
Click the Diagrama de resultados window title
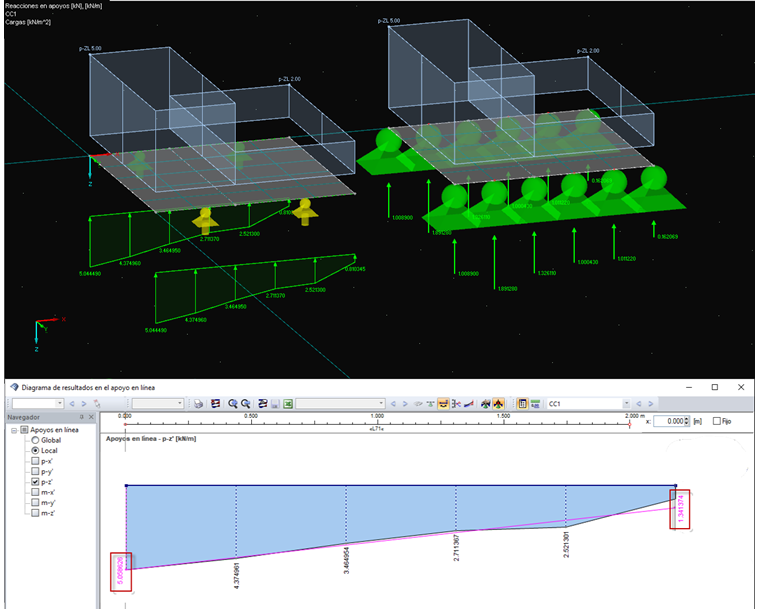point(88,387)
